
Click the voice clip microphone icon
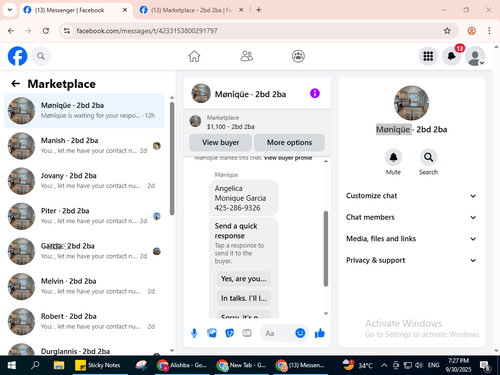point(194,333)
